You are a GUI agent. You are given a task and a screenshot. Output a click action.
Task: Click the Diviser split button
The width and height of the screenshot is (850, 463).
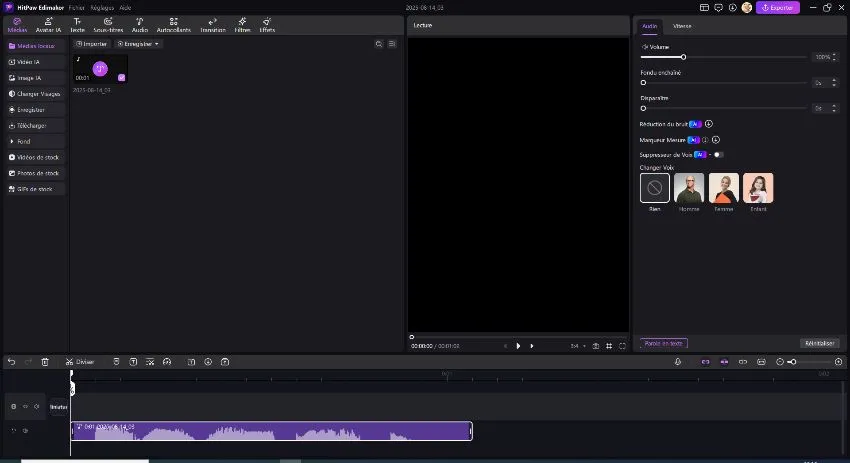point(80,362)
